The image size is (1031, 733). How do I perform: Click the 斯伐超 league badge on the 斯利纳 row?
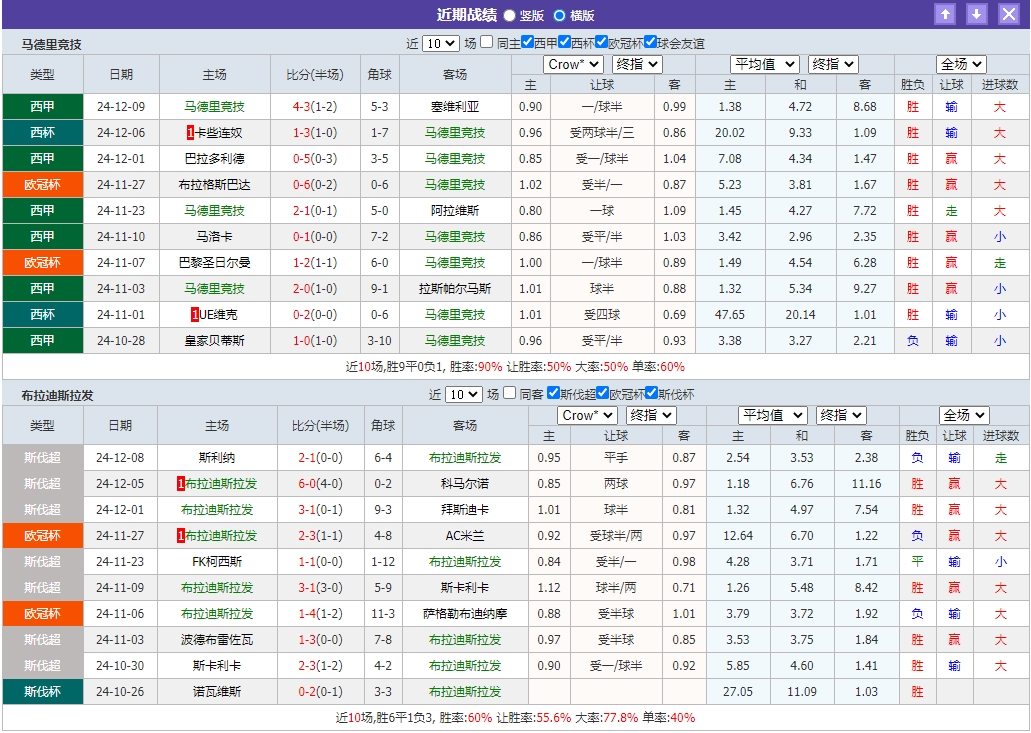(42, 457)
